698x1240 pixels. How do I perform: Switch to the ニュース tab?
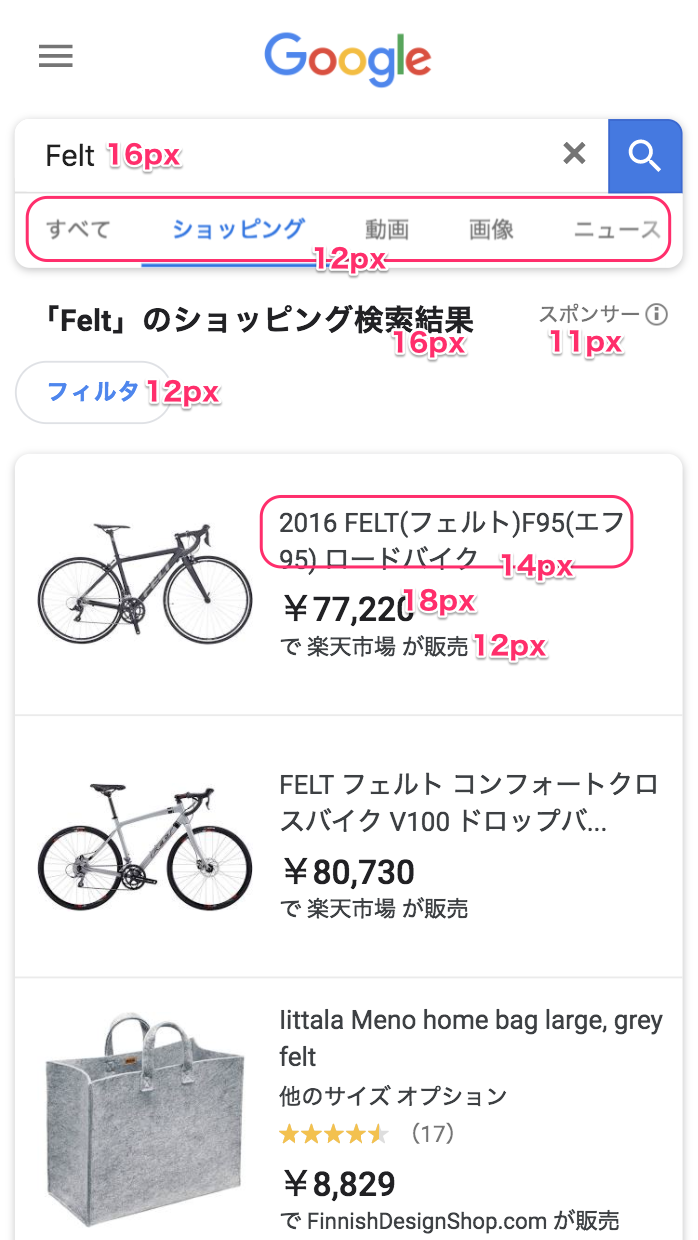click(616, 229)
